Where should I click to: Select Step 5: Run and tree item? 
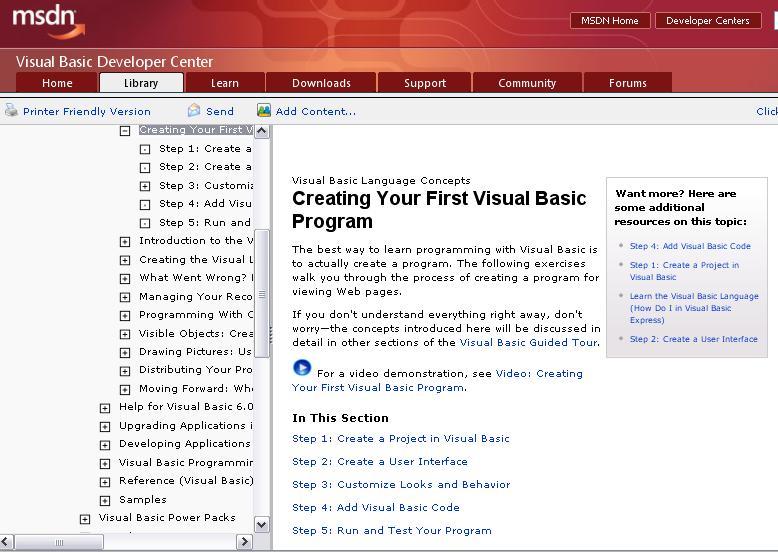tap(205, 222)
